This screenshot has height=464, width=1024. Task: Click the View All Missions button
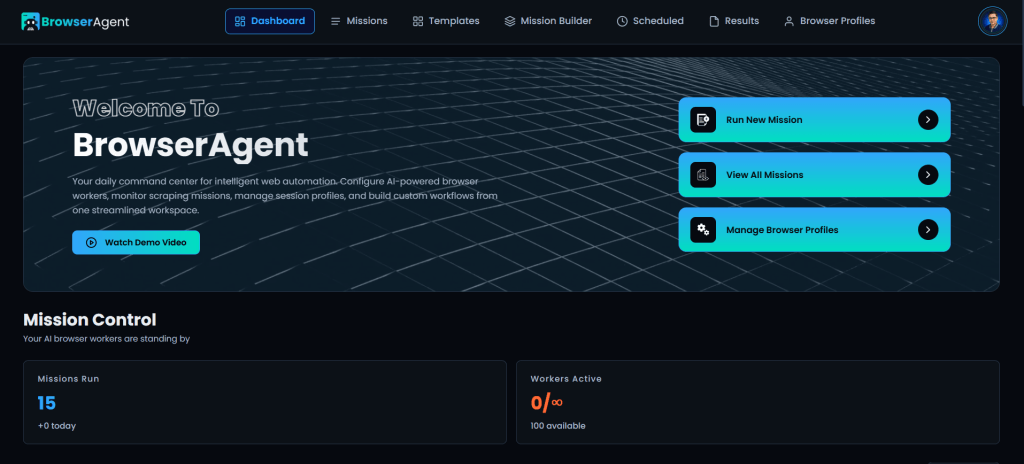coord(814,174)
